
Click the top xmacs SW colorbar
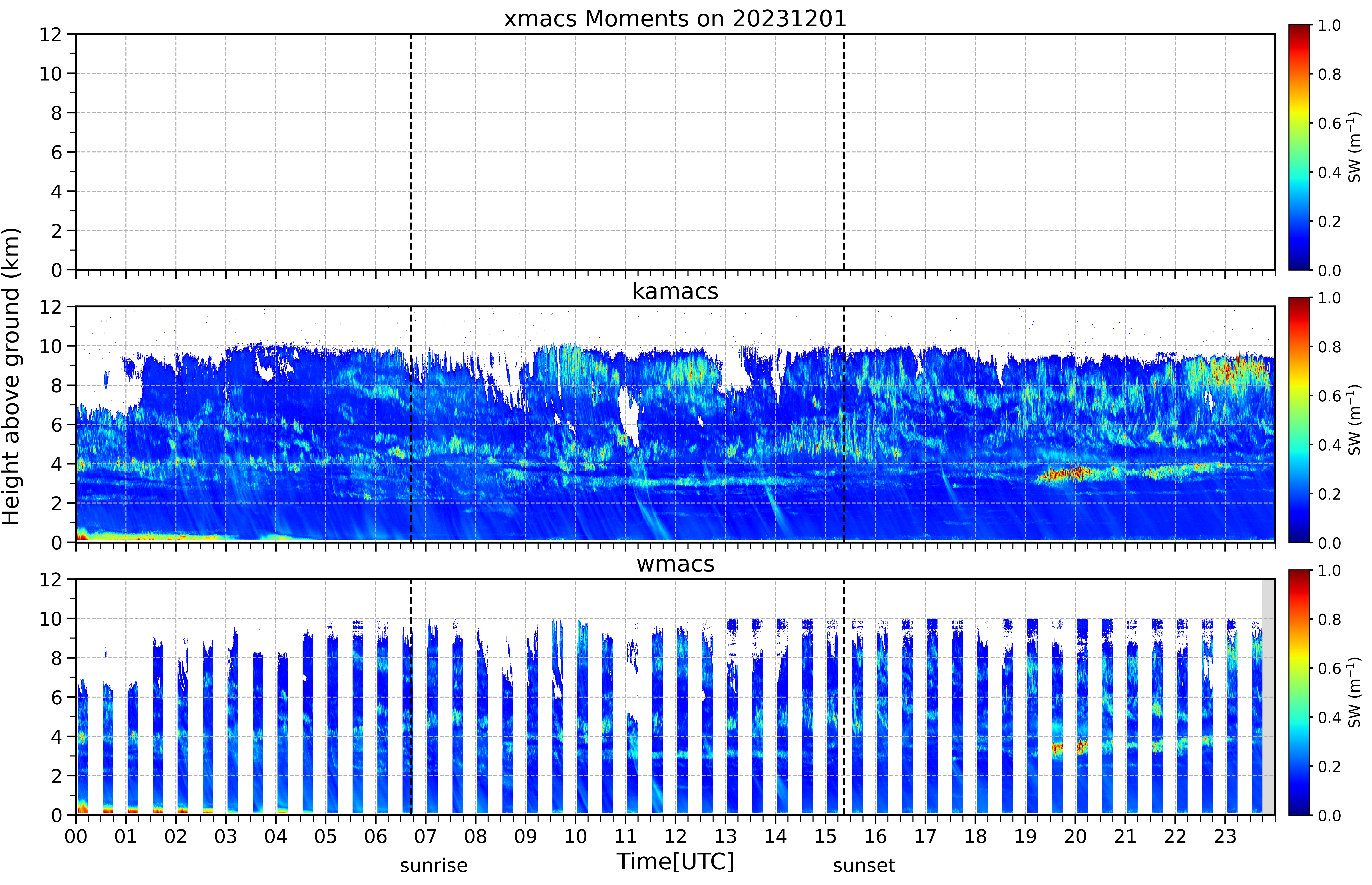1299,147
